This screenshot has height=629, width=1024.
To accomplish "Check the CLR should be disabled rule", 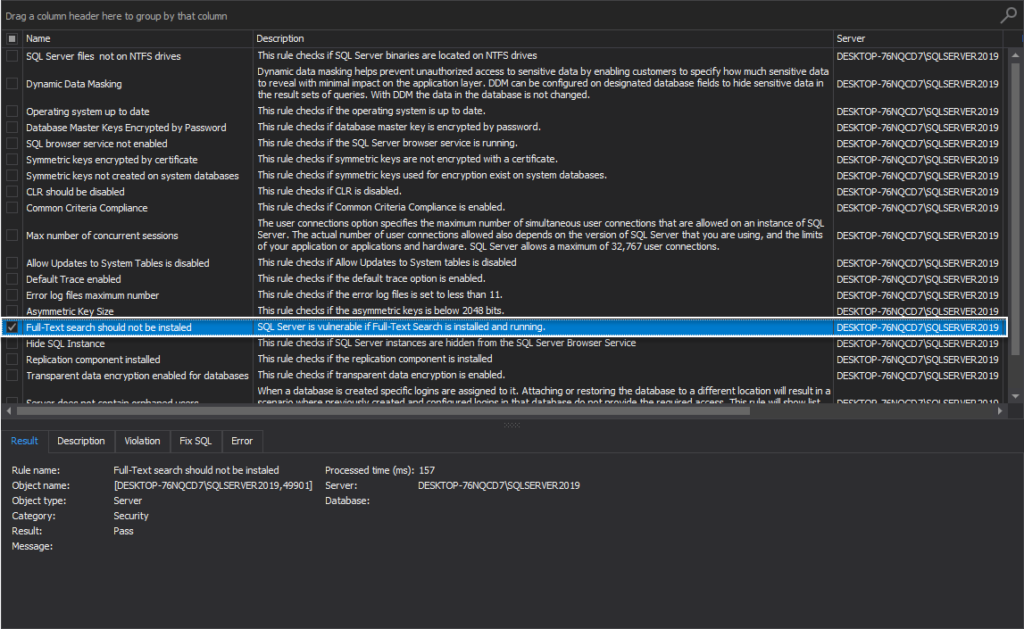I will coord(11,190).
